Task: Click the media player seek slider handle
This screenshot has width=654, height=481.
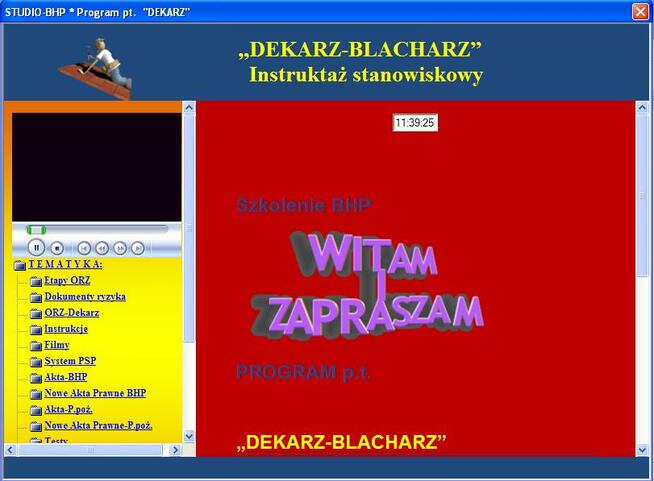Action: [36, 230]
